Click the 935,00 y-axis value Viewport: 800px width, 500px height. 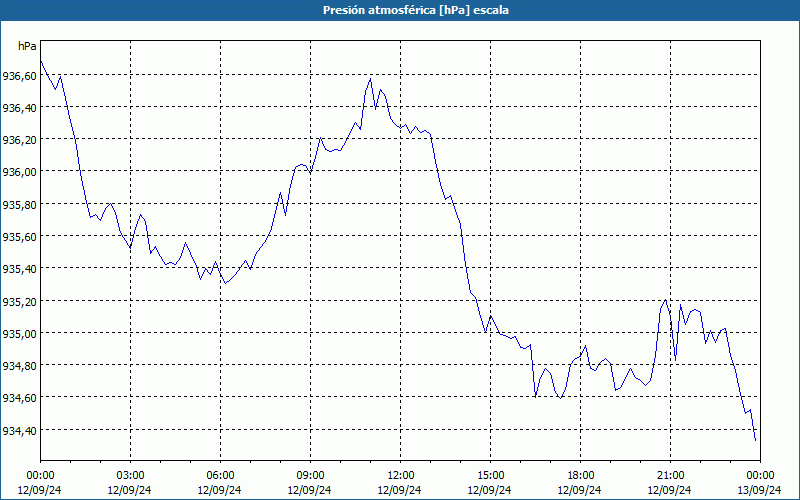(19, 334)
